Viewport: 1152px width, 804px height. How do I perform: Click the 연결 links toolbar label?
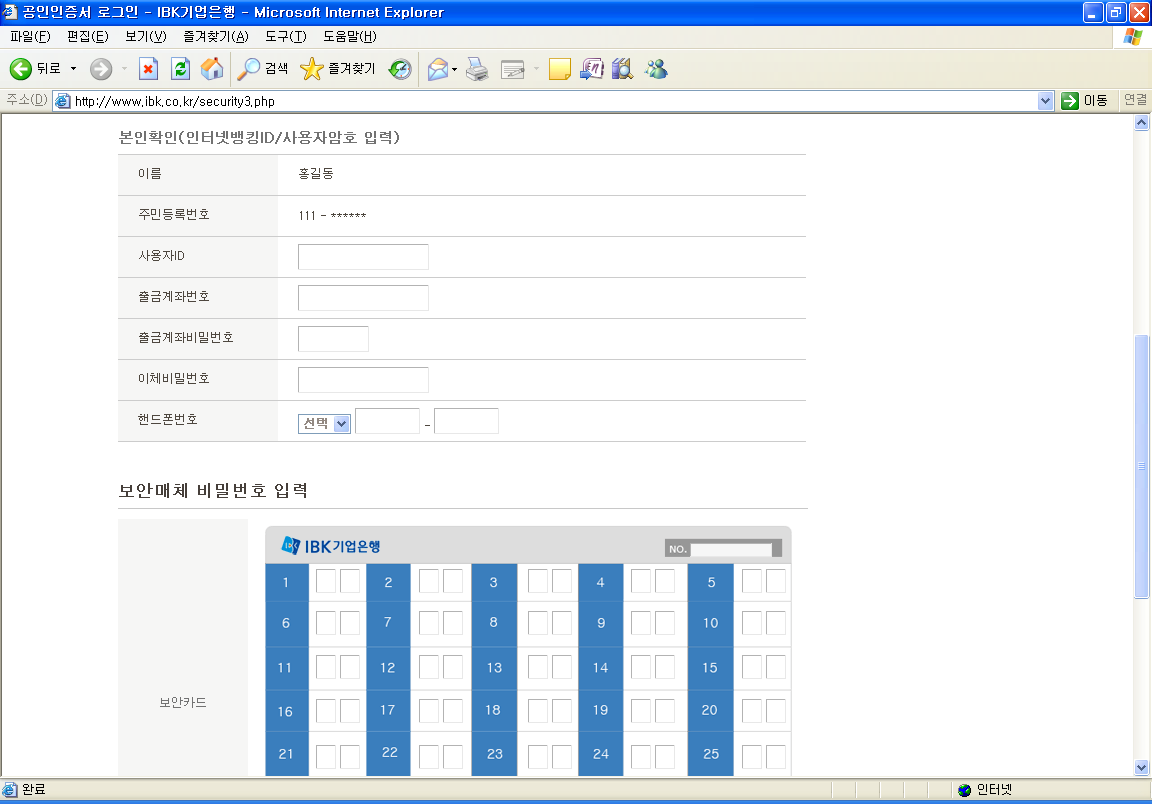pos(1135,100)
